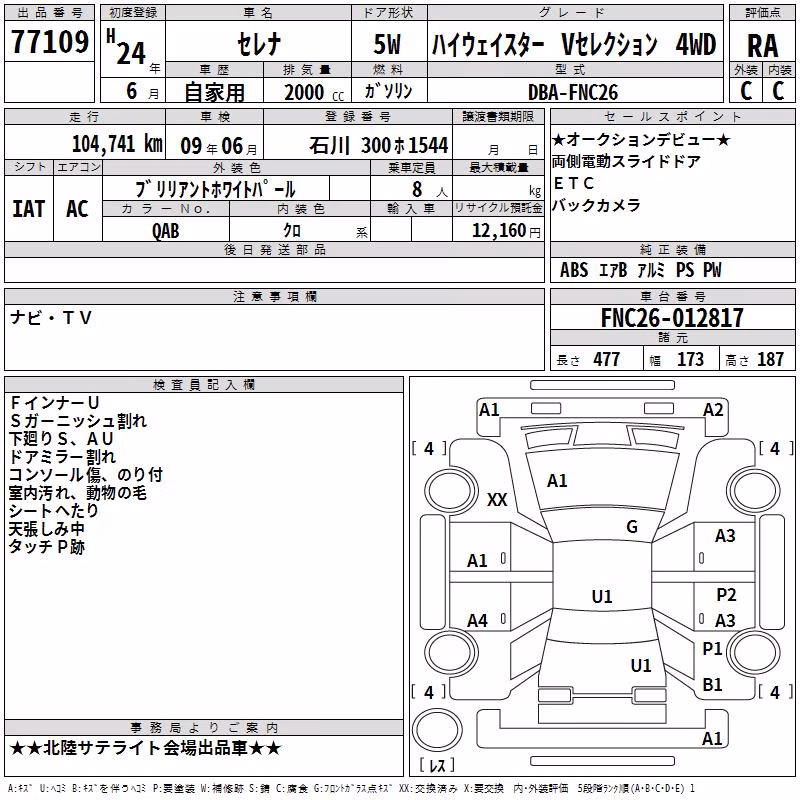Select the note 下廻りS、AU
The width and height of the screenshot is (800, 800).
(x=61, y=439)
